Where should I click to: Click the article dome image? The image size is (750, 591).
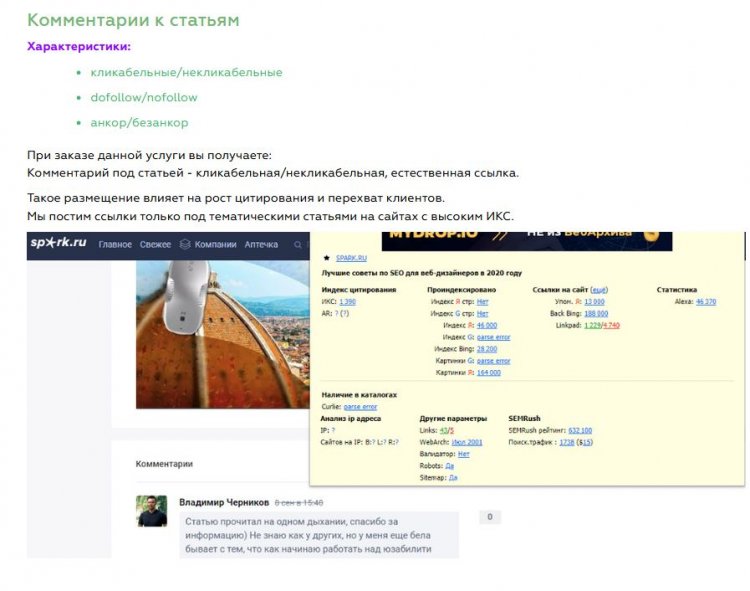(x=222, y=334)
